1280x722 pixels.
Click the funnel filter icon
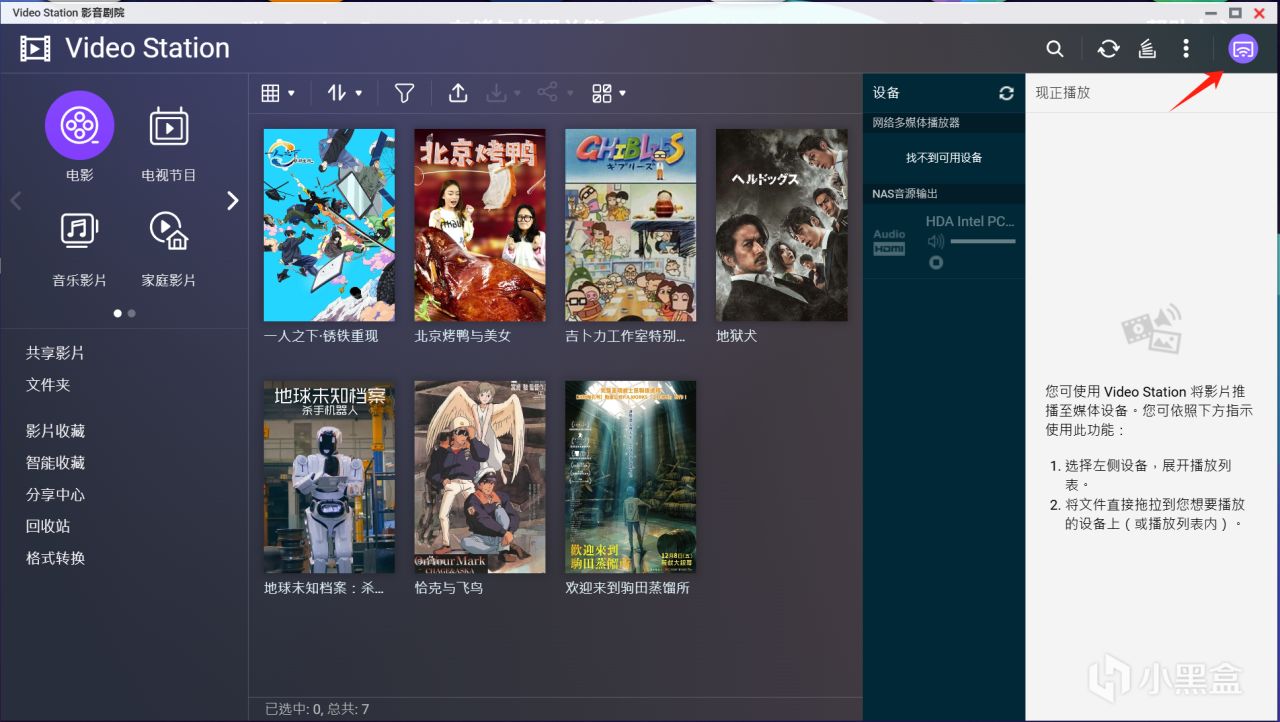(x=404, y=93)
